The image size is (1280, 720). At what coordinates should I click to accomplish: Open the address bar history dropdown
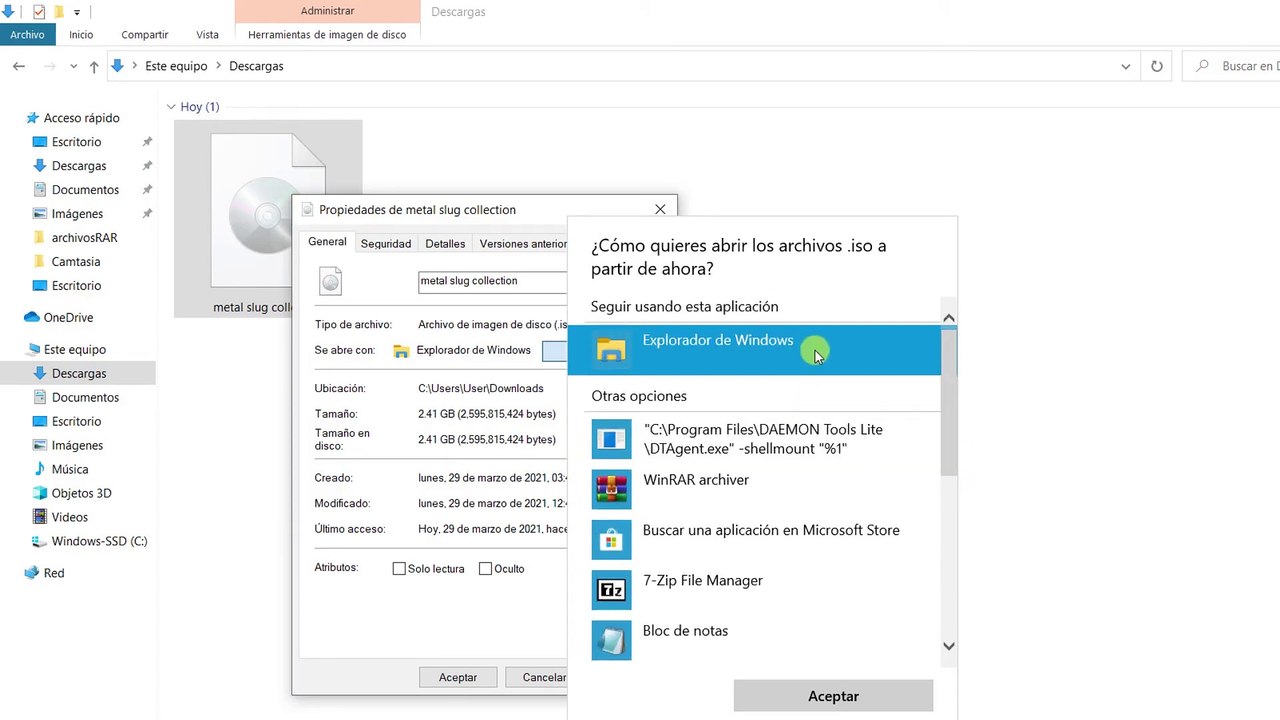click(x=1126, y=66)
